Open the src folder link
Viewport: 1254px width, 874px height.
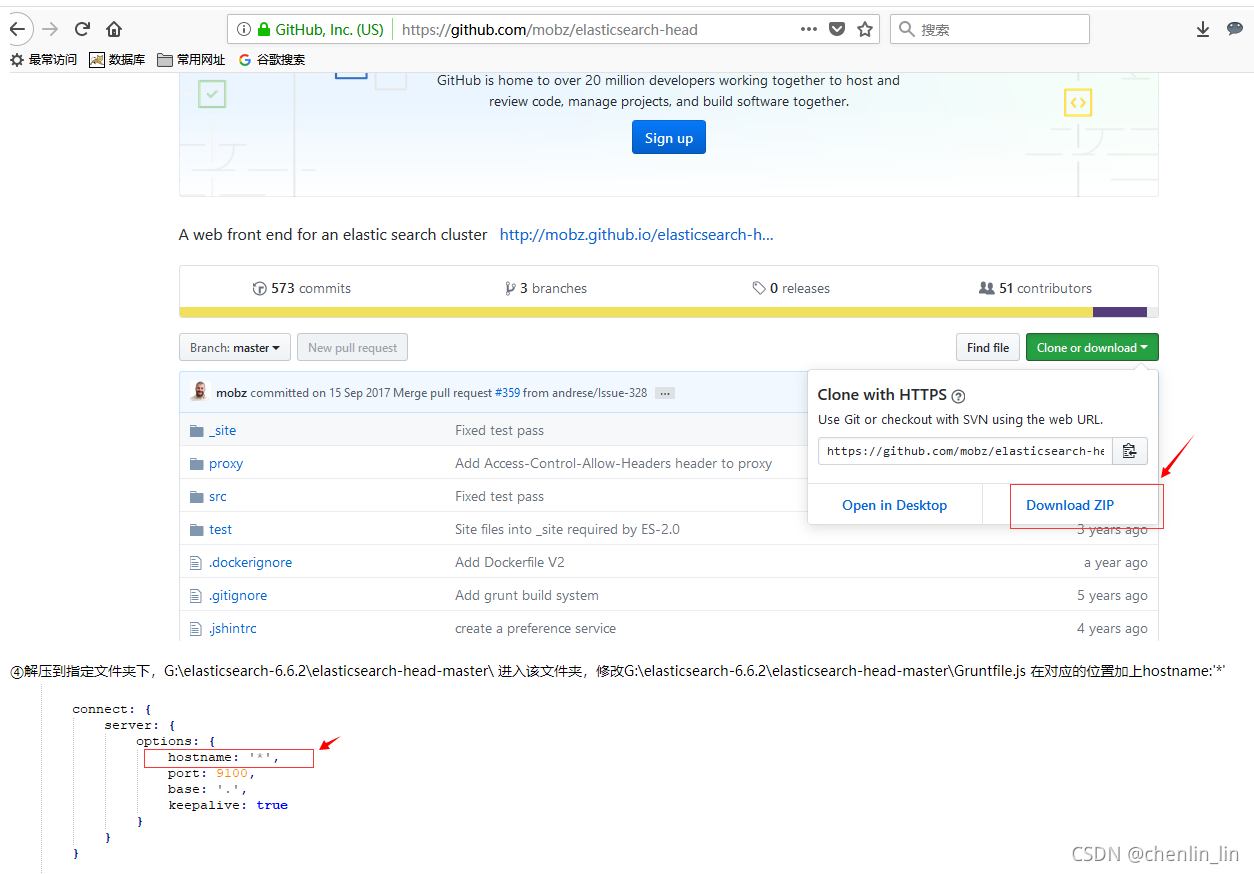pos(218,497)
